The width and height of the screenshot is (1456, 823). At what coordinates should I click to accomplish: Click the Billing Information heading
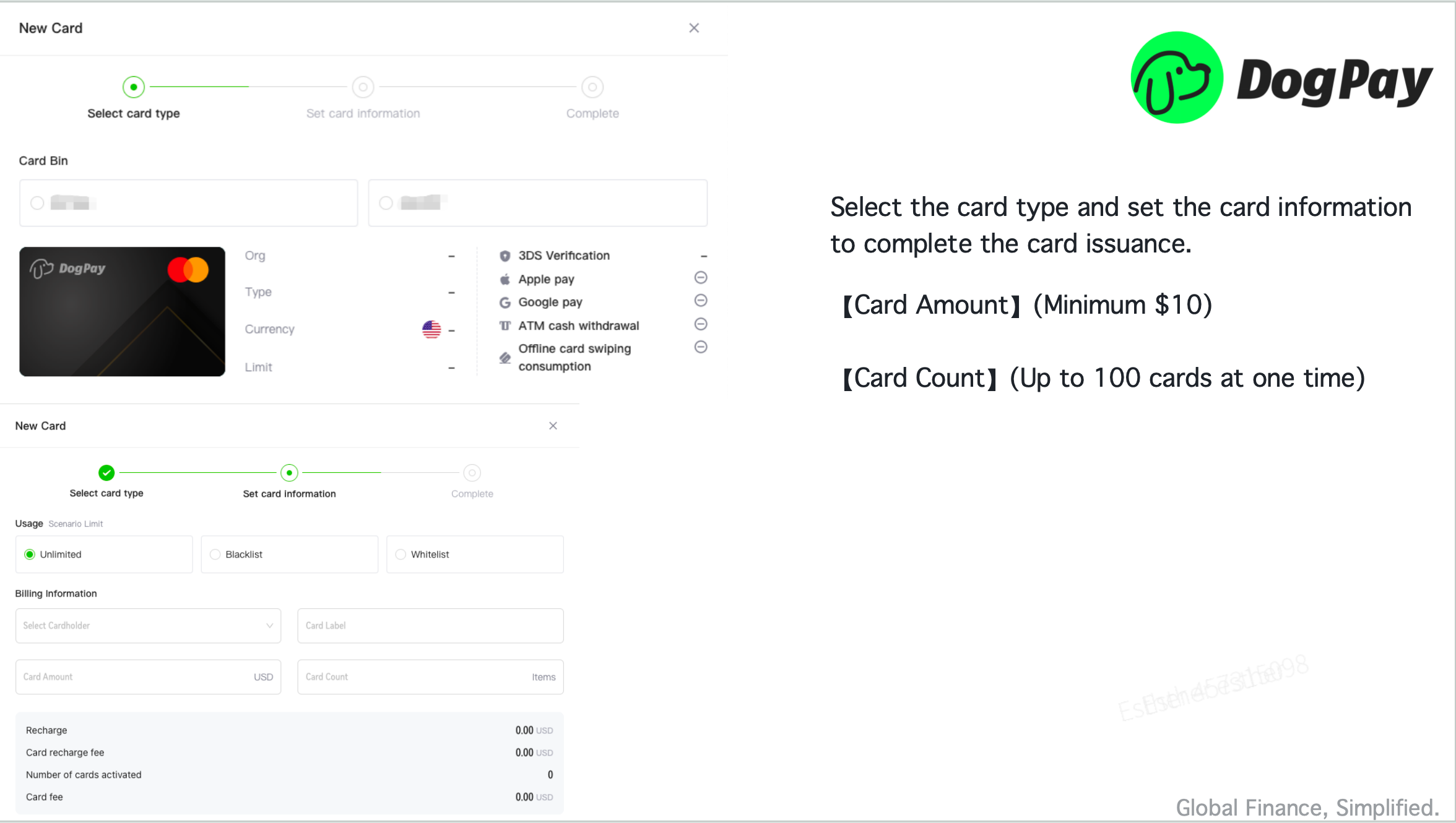tap(56, 593)
